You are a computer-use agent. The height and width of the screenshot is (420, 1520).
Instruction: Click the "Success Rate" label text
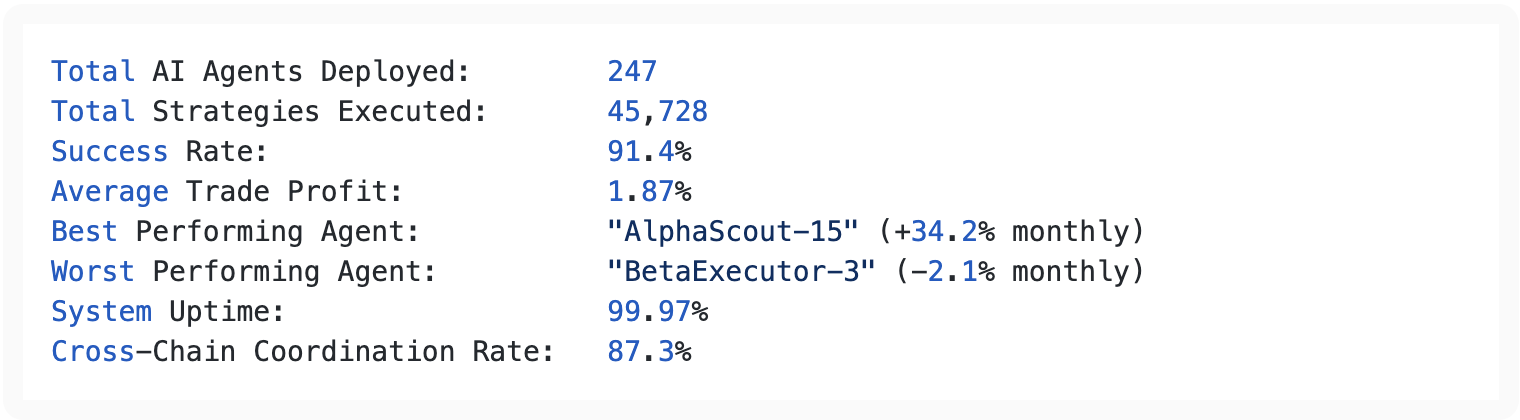pos(160,152)
